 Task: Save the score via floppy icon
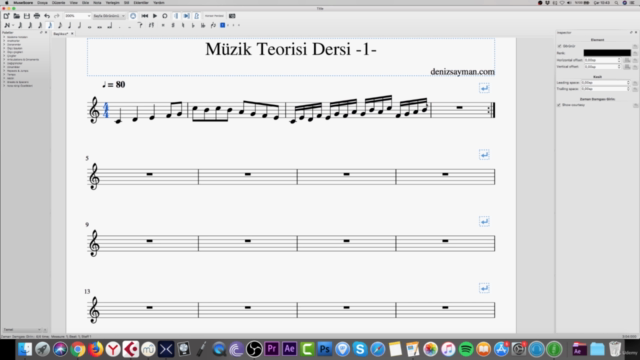27,16
